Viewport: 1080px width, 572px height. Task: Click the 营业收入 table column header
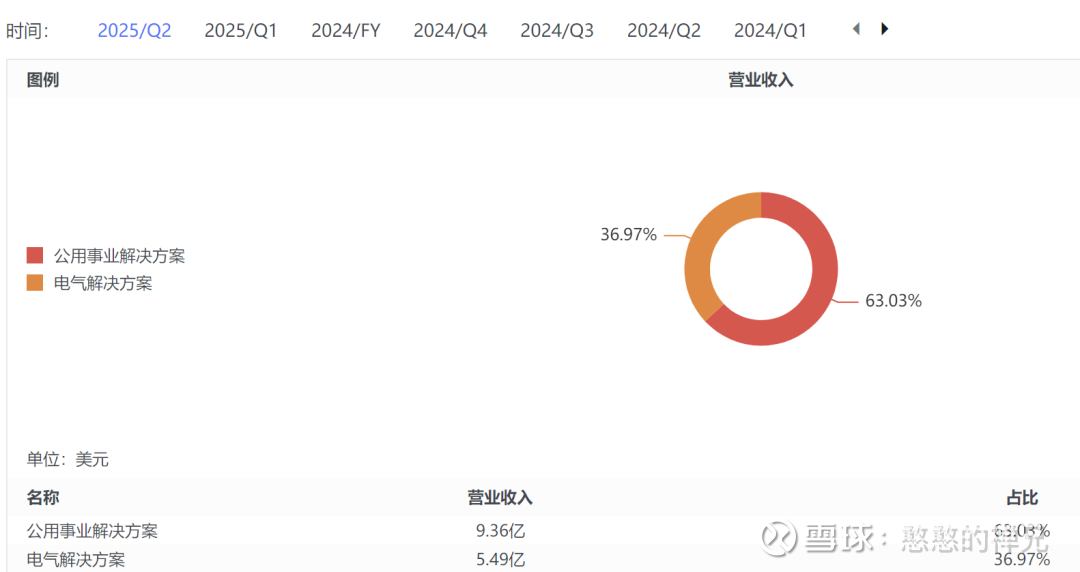pos(500,497)
